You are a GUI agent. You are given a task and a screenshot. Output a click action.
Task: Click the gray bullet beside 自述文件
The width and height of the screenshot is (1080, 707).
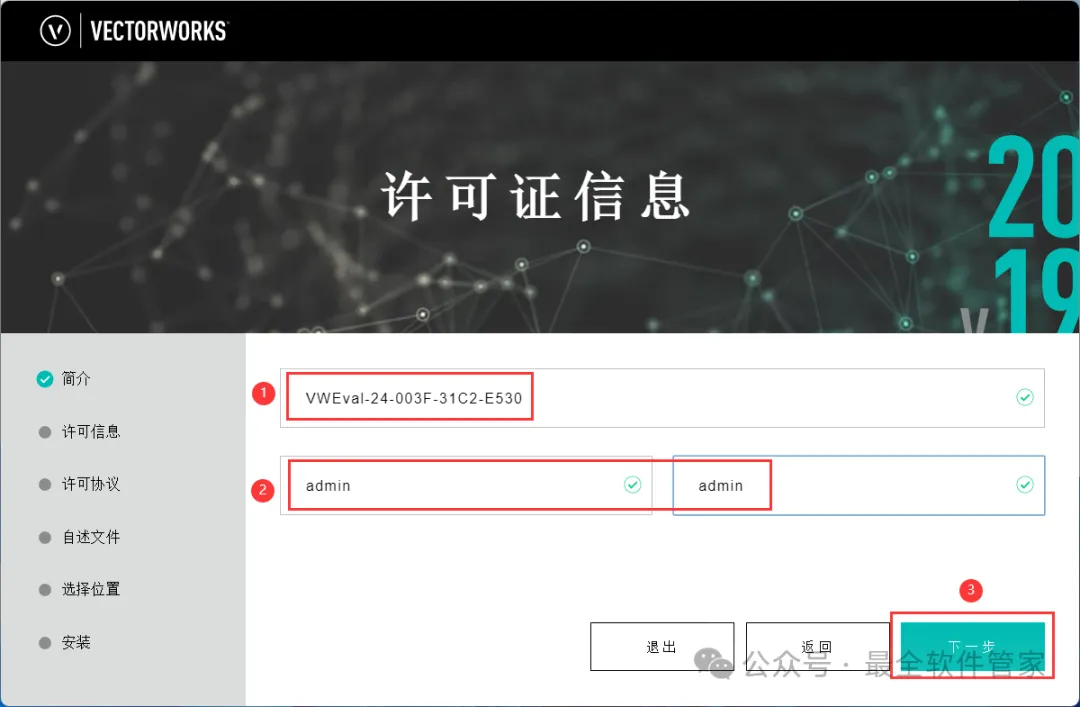[45, 537]
